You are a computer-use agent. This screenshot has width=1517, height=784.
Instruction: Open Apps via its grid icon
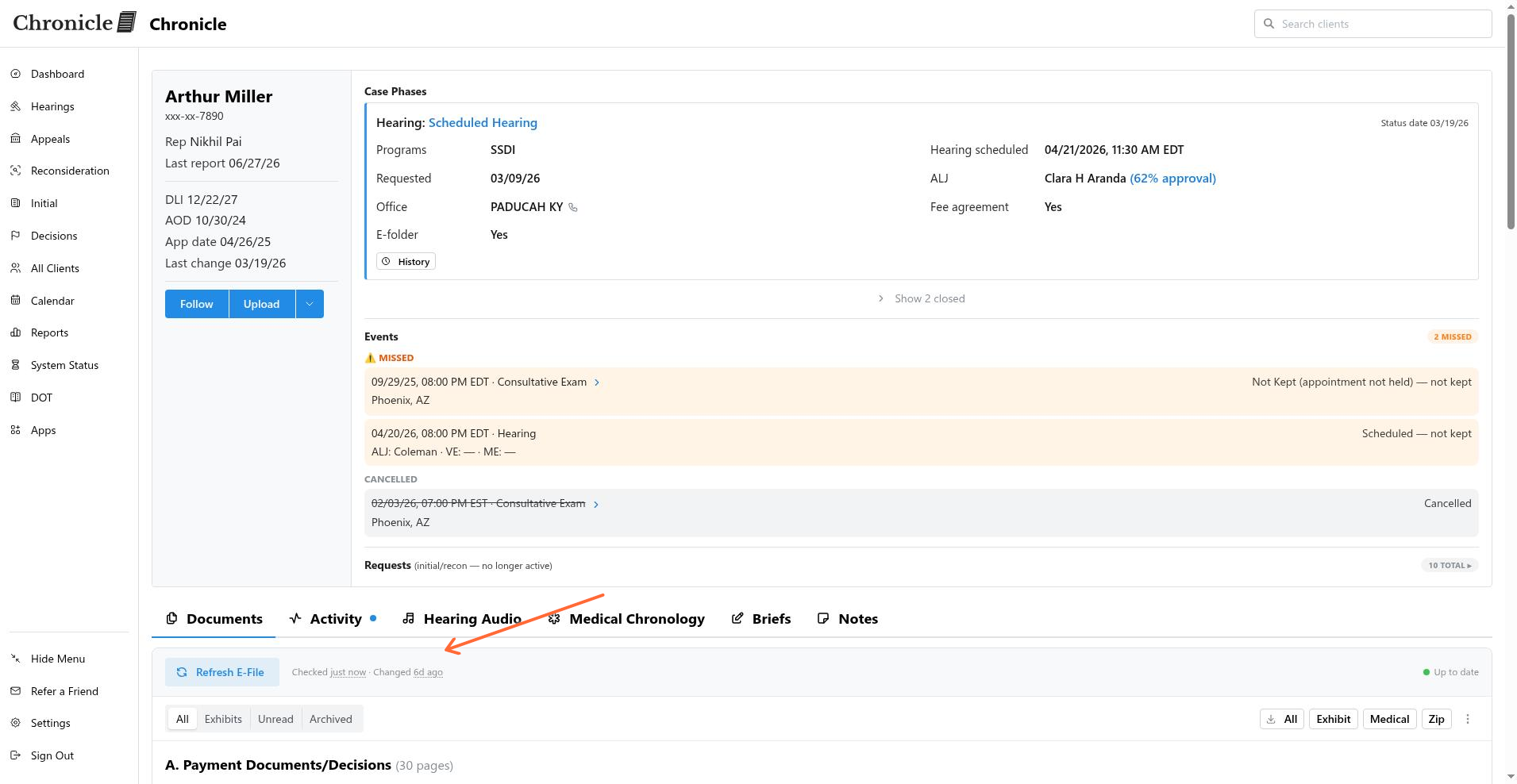pos(15,430)
